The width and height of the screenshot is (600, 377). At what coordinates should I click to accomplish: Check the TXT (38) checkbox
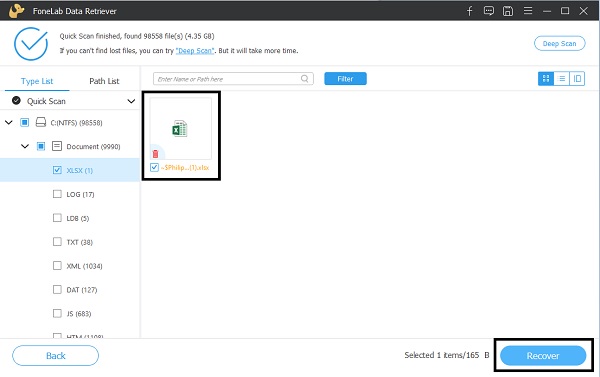pyautogui.click(x=57, y=242)
